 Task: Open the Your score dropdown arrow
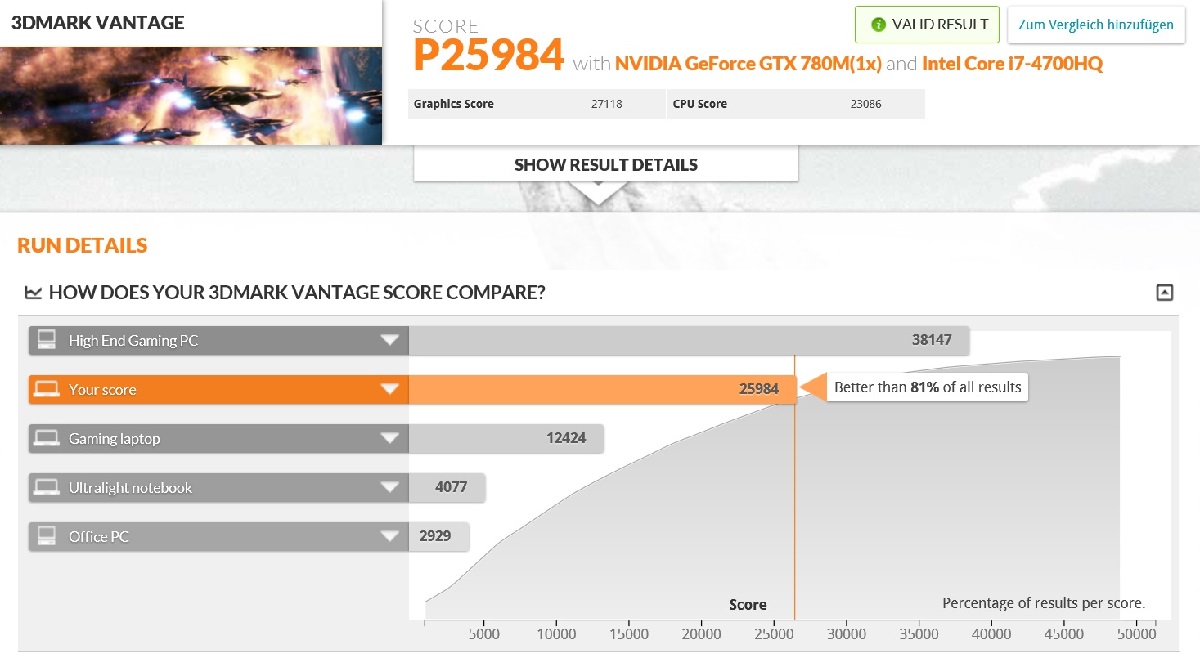390,389
